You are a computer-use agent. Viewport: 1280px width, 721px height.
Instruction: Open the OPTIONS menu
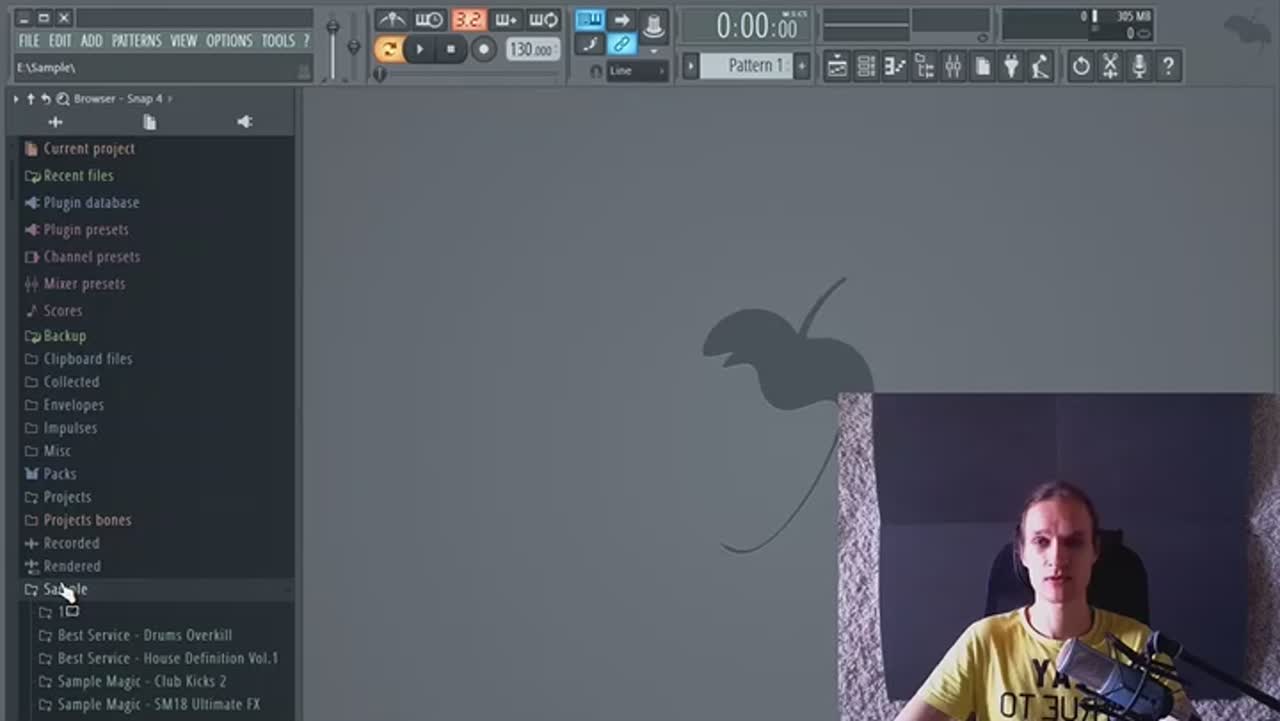click(x=229, y=41)
